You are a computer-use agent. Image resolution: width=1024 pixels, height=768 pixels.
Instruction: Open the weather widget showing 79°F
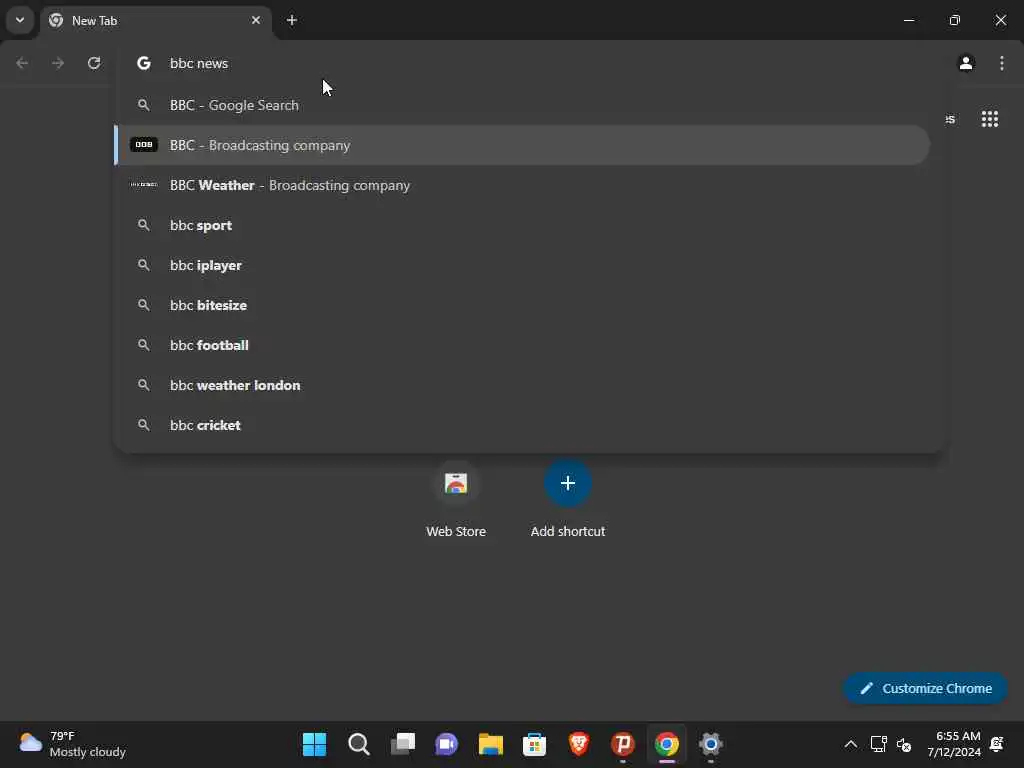72,744
